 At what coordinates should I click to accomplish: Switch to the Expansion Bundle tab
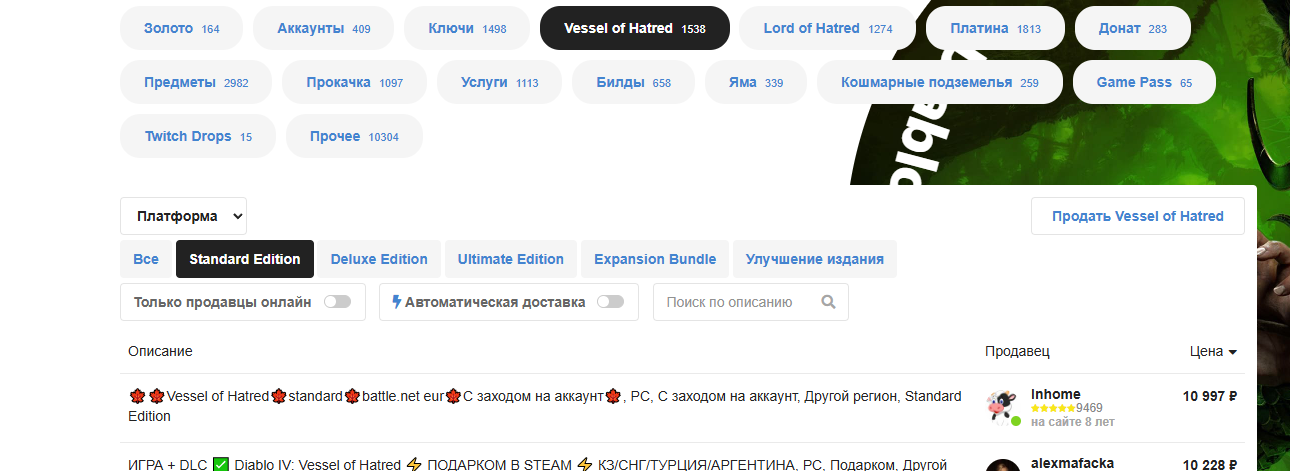tap(655, 259)
